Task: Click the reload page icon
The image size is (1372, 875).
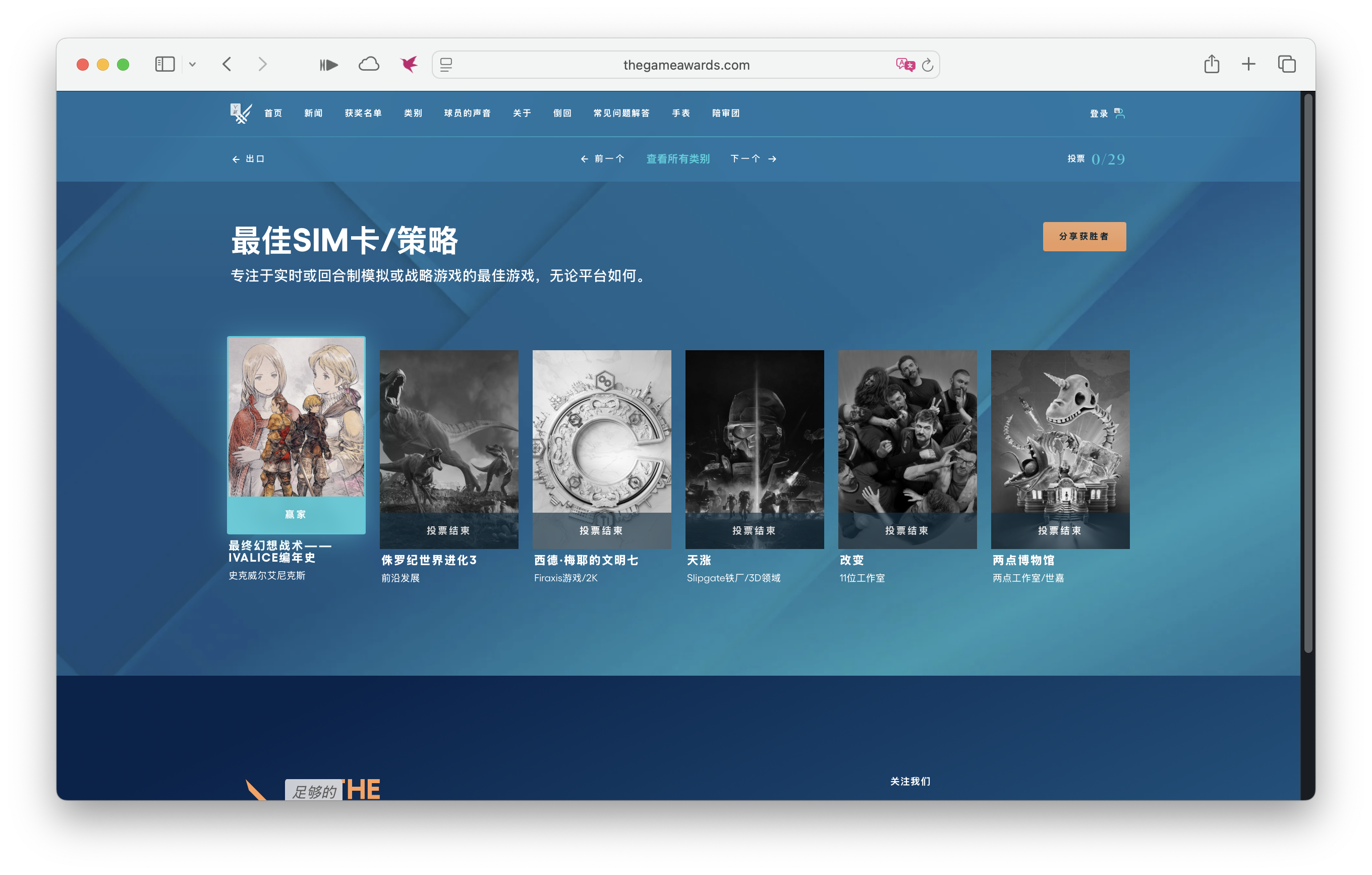Action: [927, 65]
